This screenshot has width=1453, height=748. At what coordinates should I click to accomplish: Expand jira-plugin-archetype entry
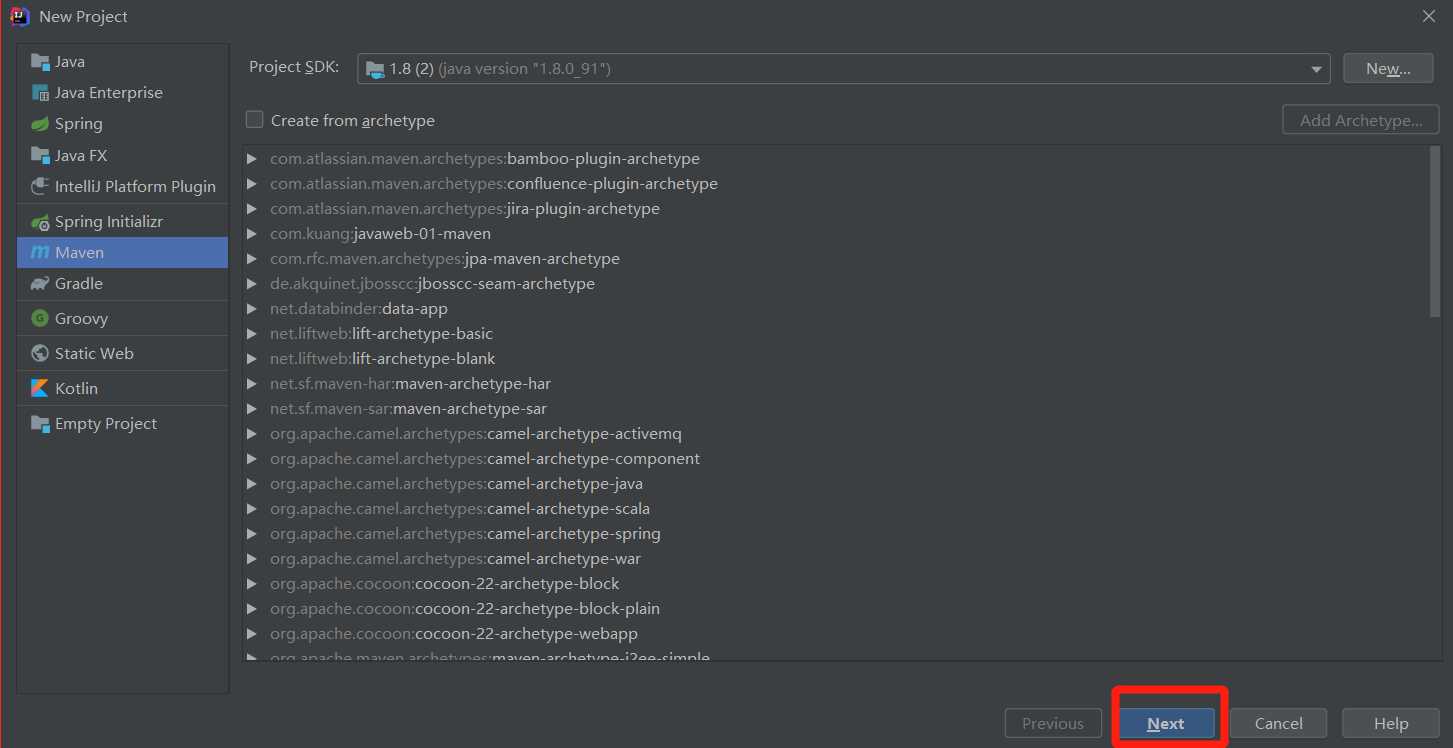(252, 209)
